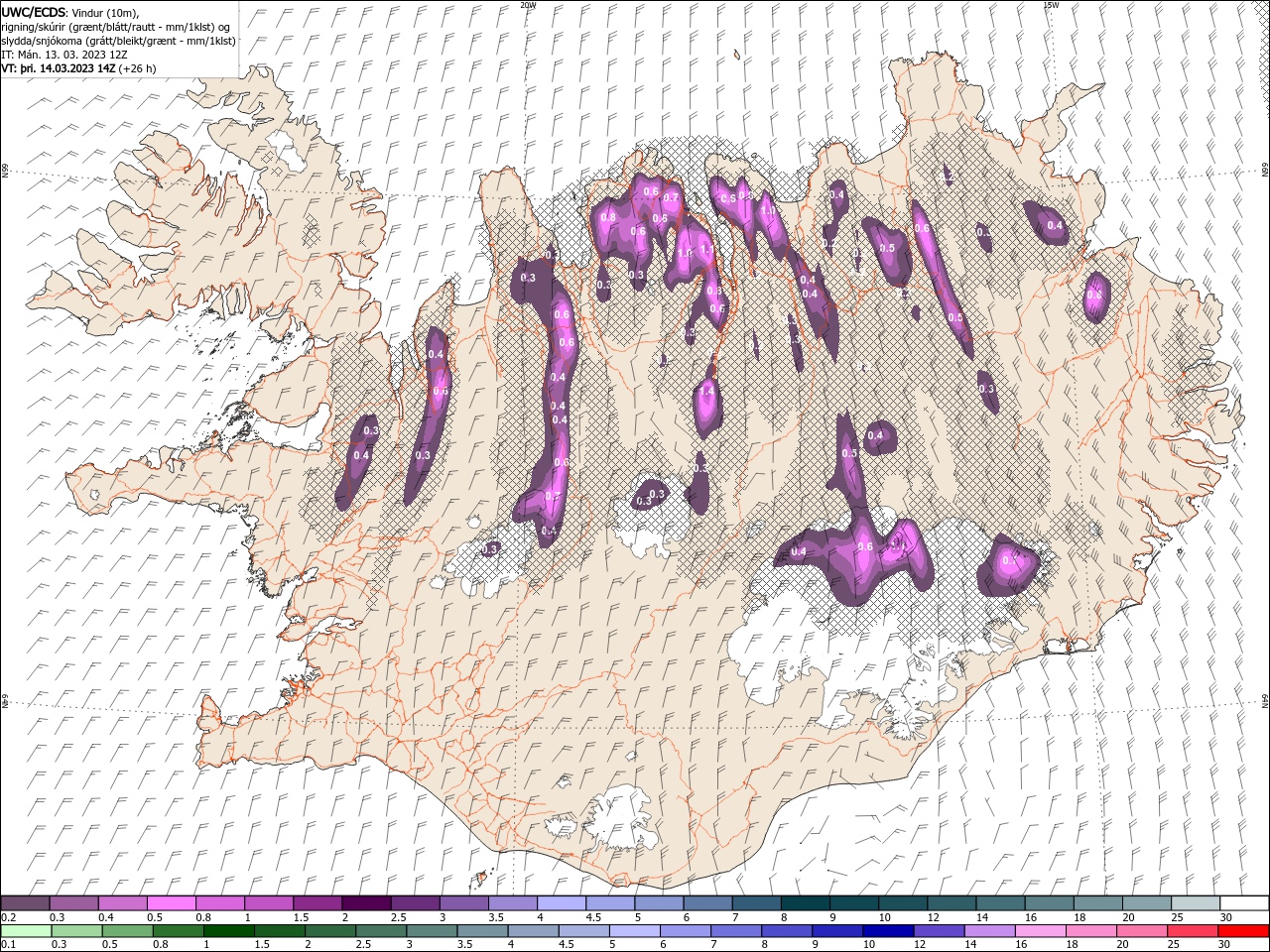Click the pink 0.5 swatch in upper legend row
The image size is (1270, 952).
tap(171, 903)
